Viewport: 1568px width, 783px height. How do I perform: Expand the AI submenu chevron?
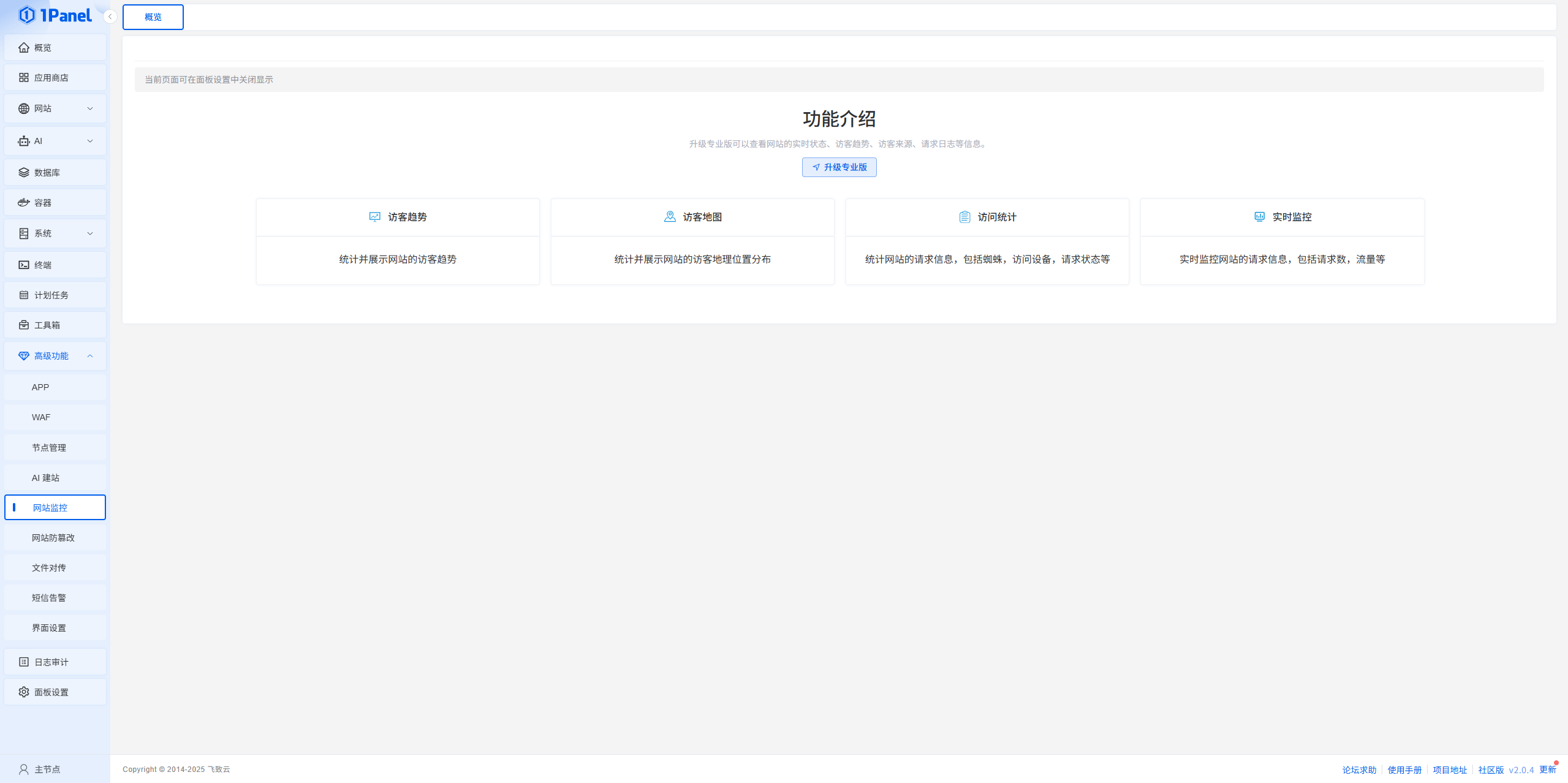click(90, 141)
